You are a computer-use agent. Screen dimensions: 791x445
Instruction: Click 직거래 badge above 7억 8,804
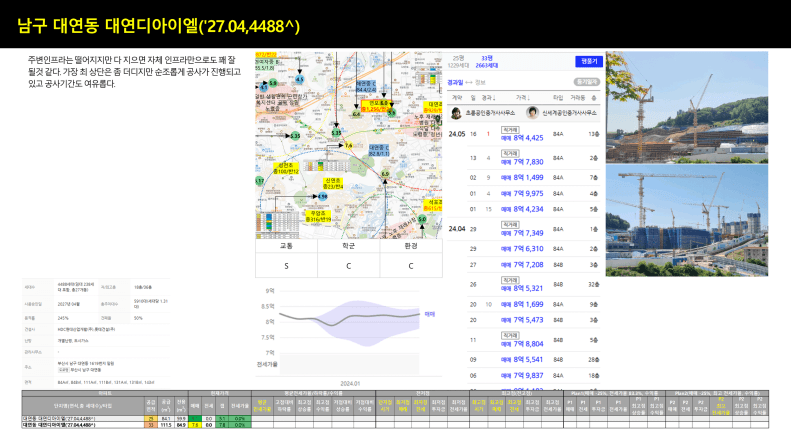[x=510, y=336]
